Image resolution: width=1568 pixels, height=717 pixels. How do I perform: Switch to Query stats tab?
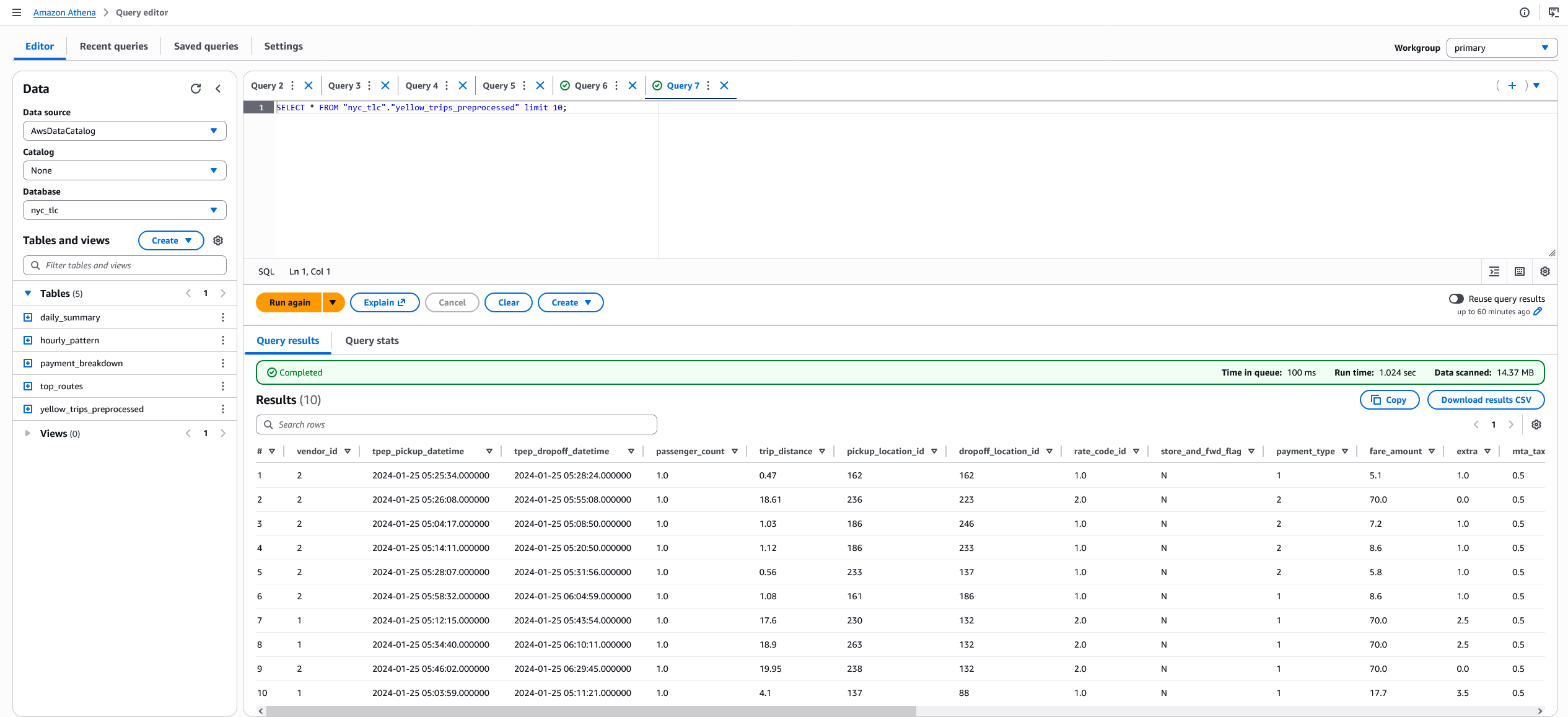click(372, 340)
